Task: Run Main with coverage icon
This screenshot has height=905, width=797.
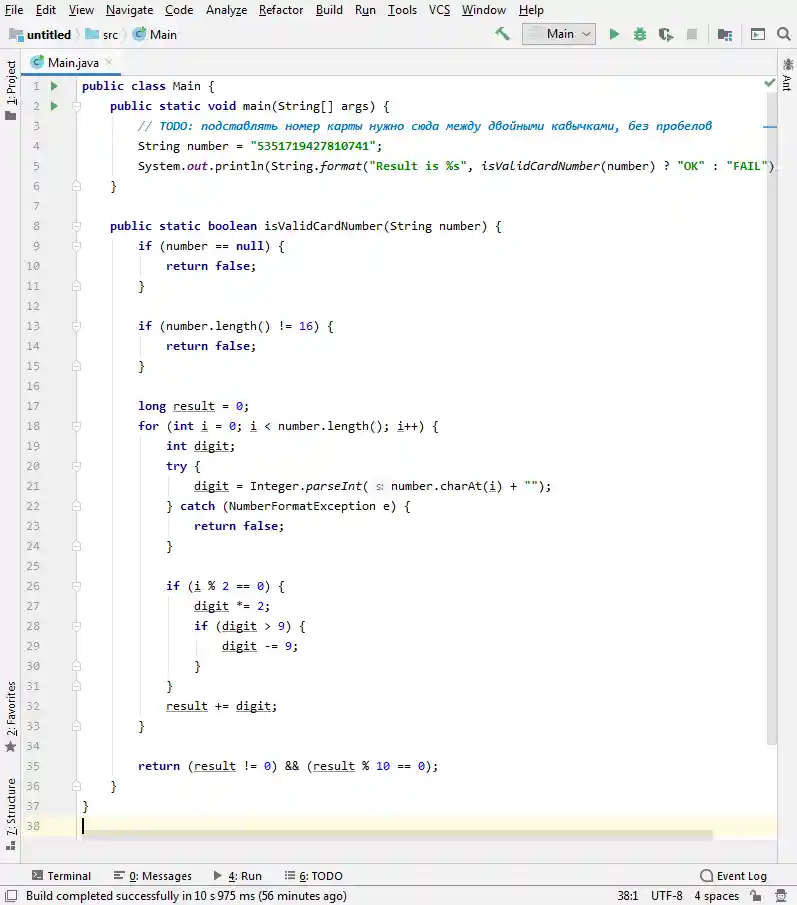Action: (x=665, y=35)
